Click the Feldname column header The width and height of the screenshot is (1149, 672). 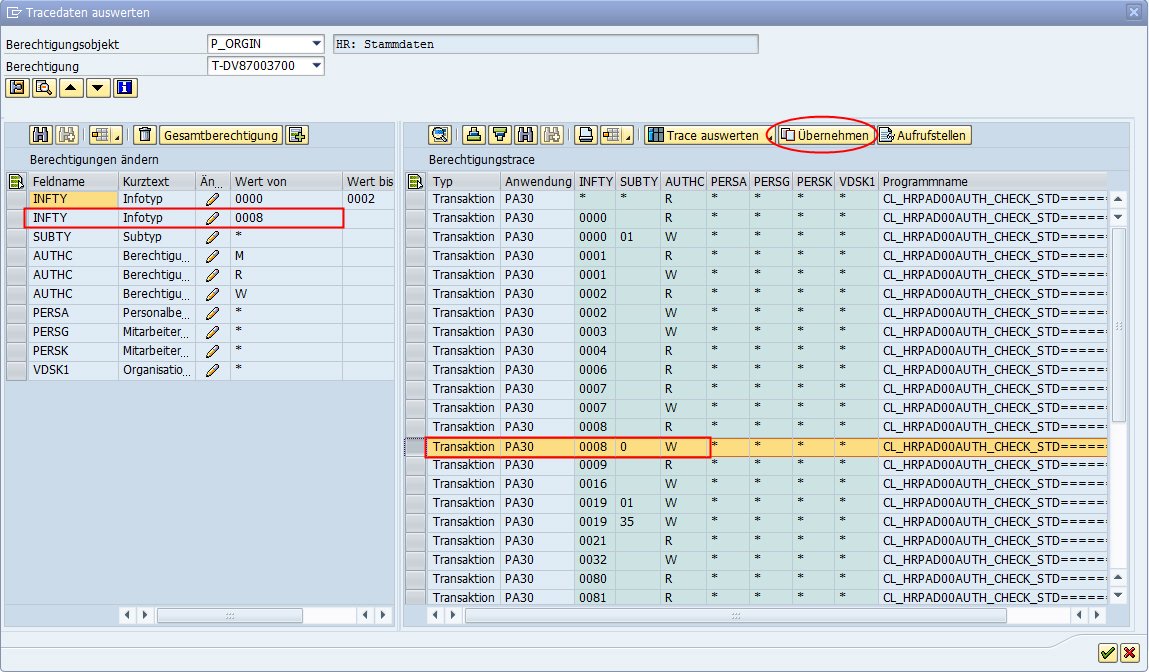[73, 181]
